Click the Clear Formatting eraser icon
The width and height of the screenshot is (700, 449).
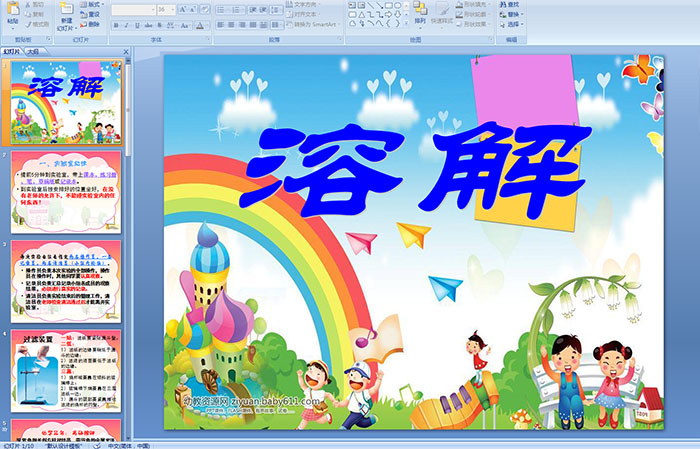(204, 9)
